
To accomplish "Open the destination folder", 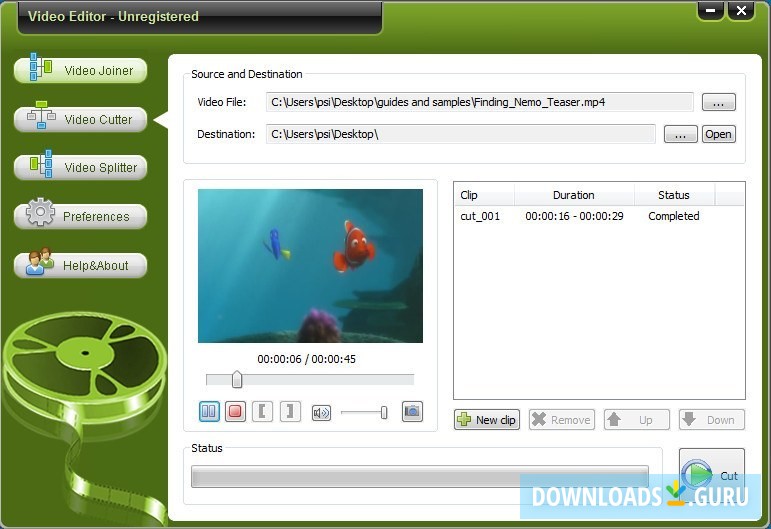I will tap(718, 134).
